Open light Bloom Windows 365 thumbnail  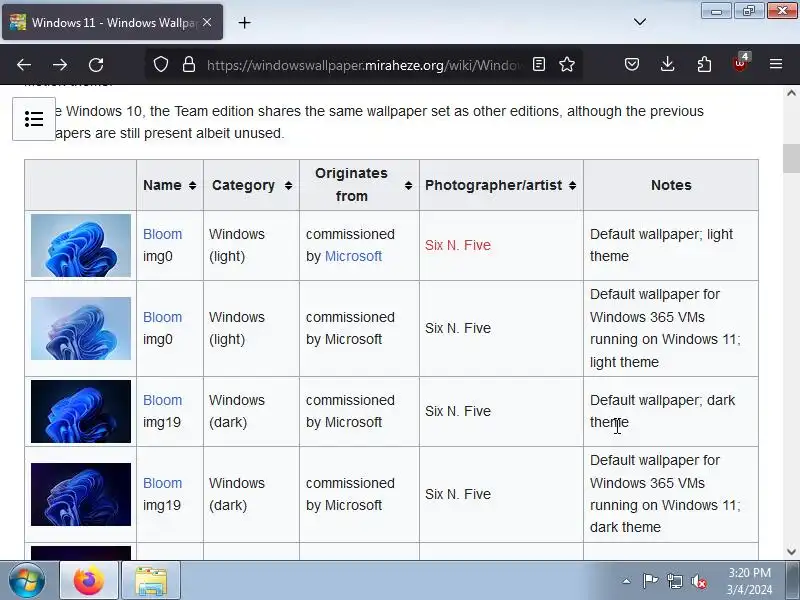point(81,329)
